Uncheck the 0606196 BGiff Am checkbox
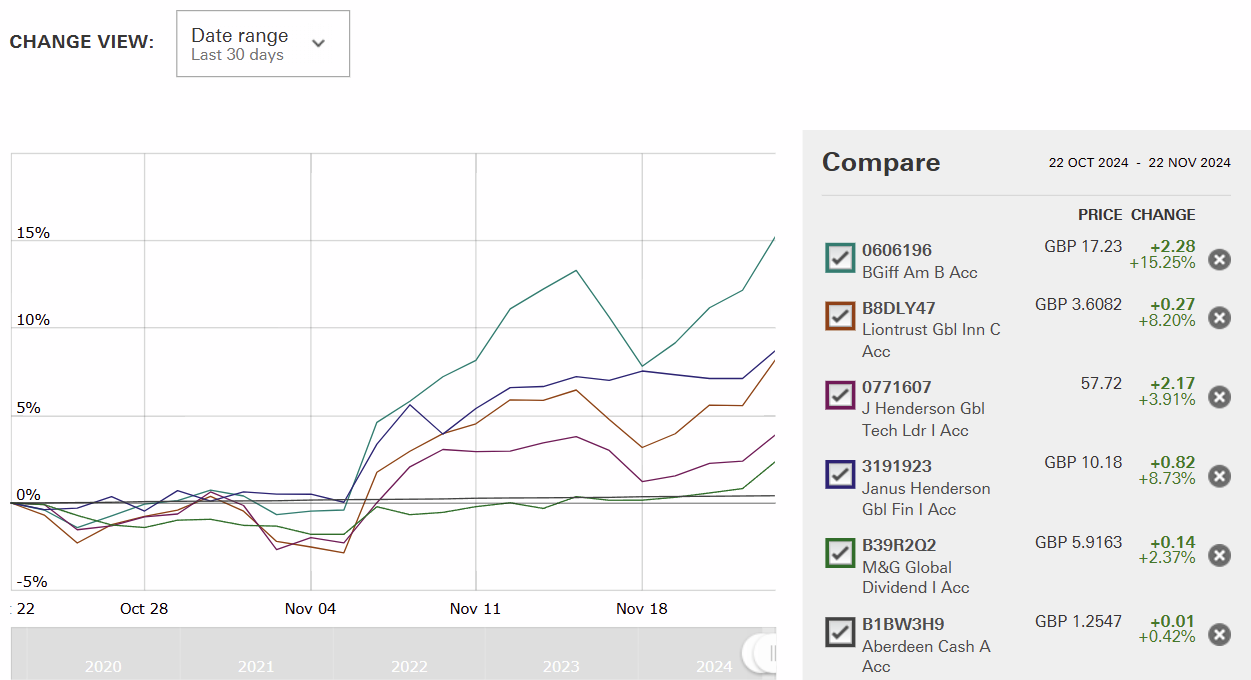The height and width of the screenshot is (680, 1251). pos(840,257)
